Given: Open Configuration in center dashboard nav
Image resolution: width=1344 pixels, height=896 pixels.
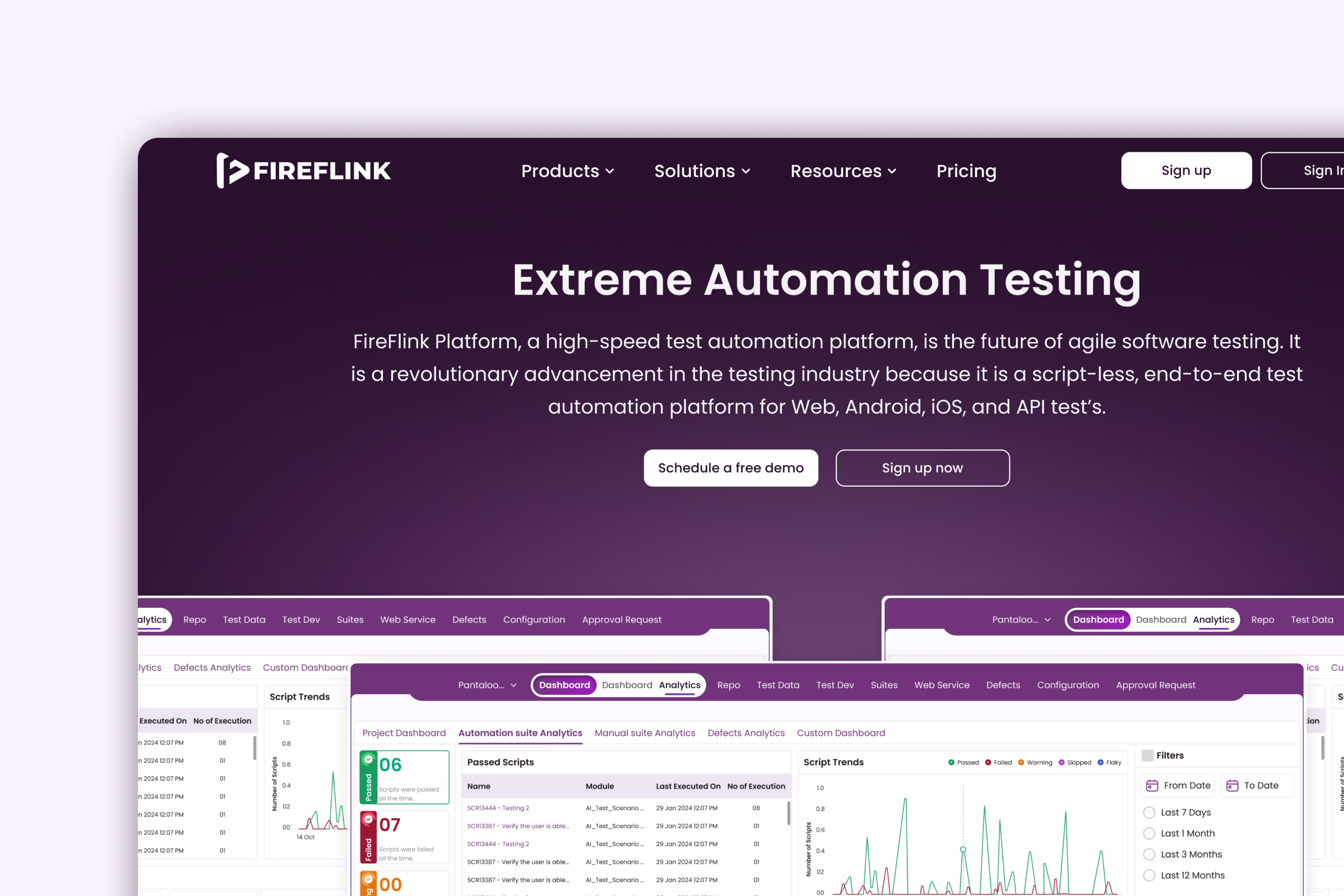Looking at the screenshot, I should click(x=1068, y=685).
